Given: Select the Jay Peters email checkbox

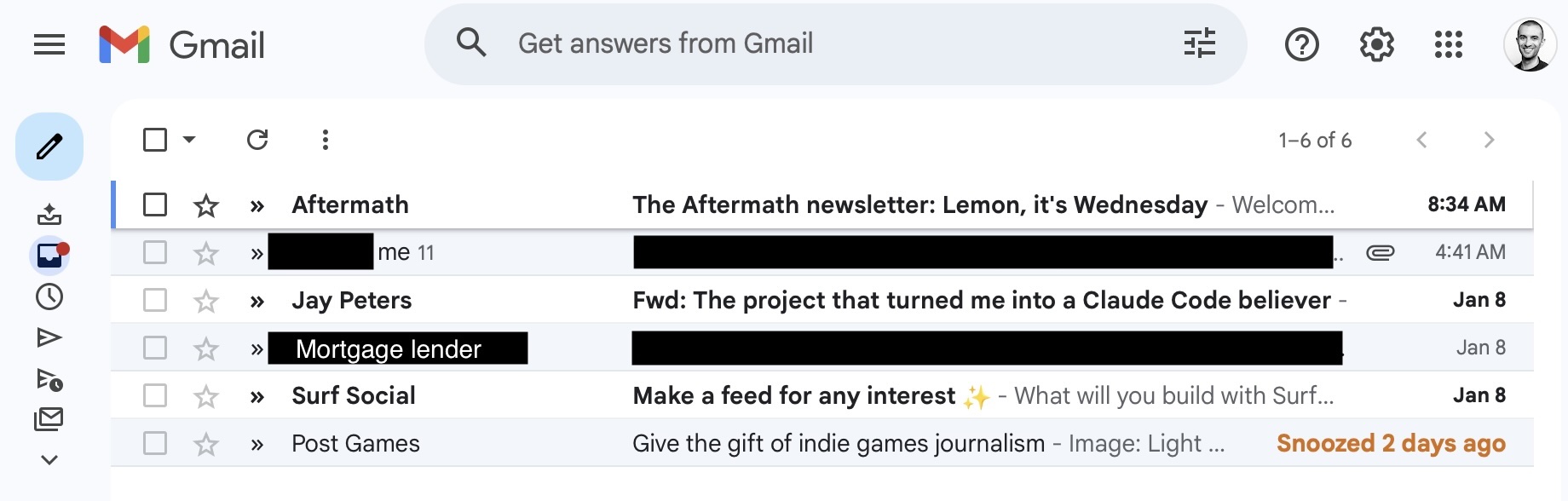Looking at the screenshot, I should coord(154,299).
